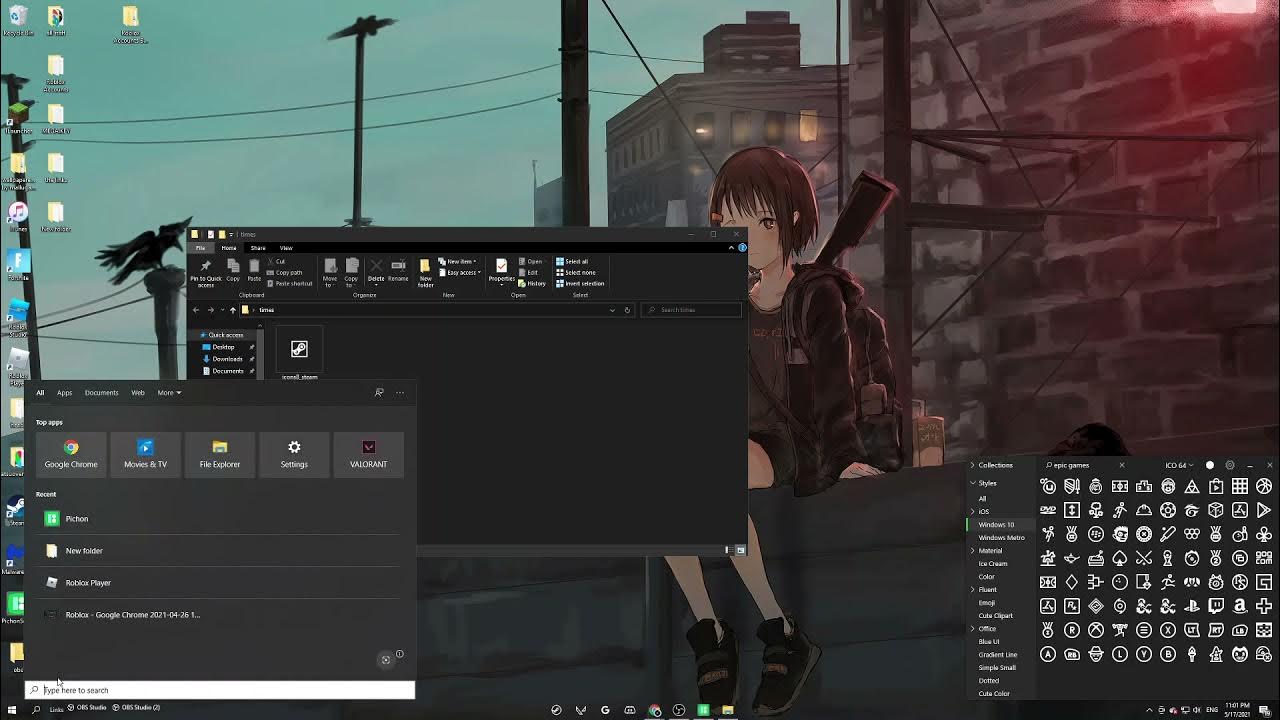1280x720 pixels.
Task: Click the Rockstar Games R icon
Action: coord(1072,606)
